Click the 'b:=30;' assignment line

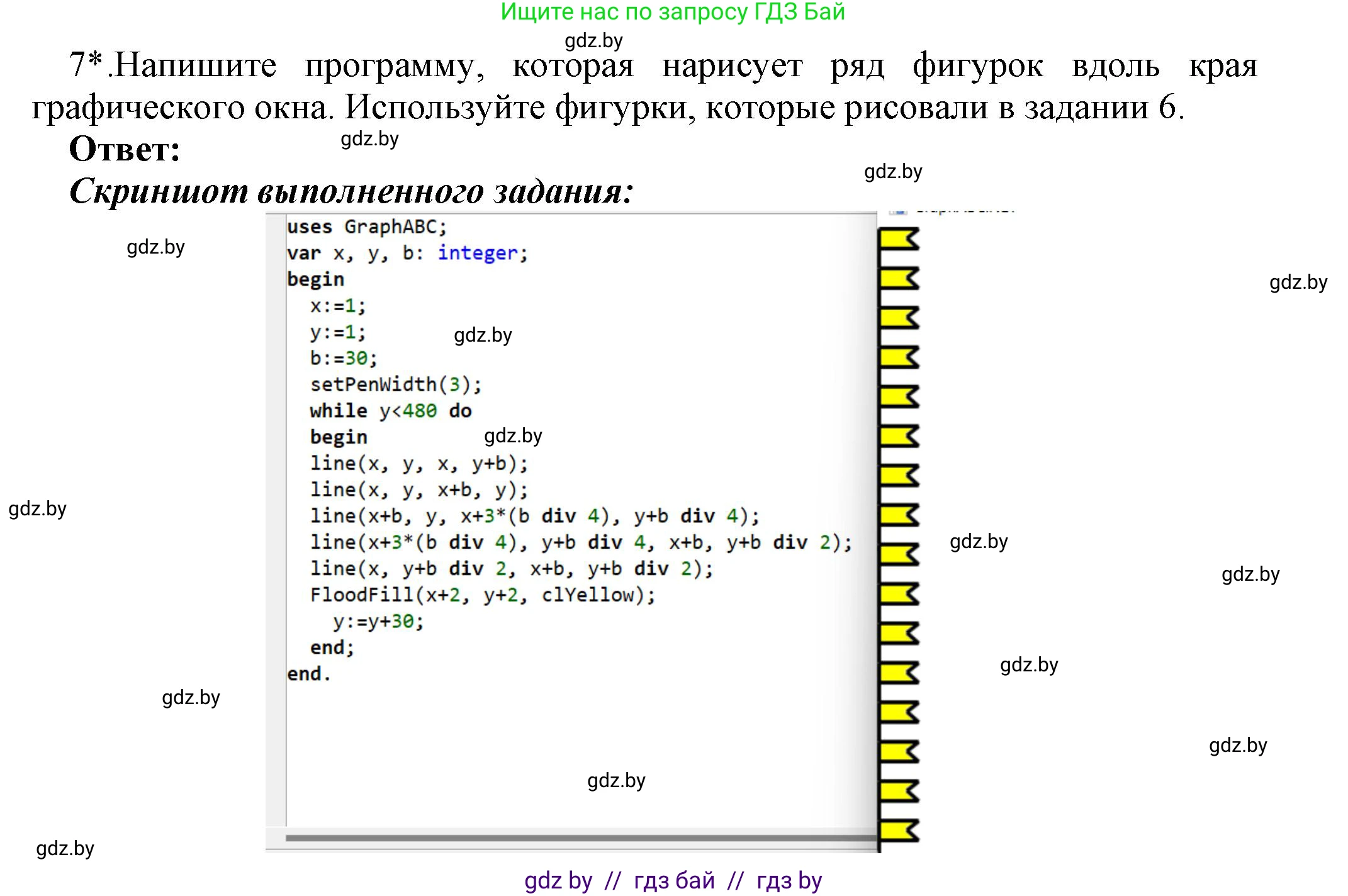343,359
